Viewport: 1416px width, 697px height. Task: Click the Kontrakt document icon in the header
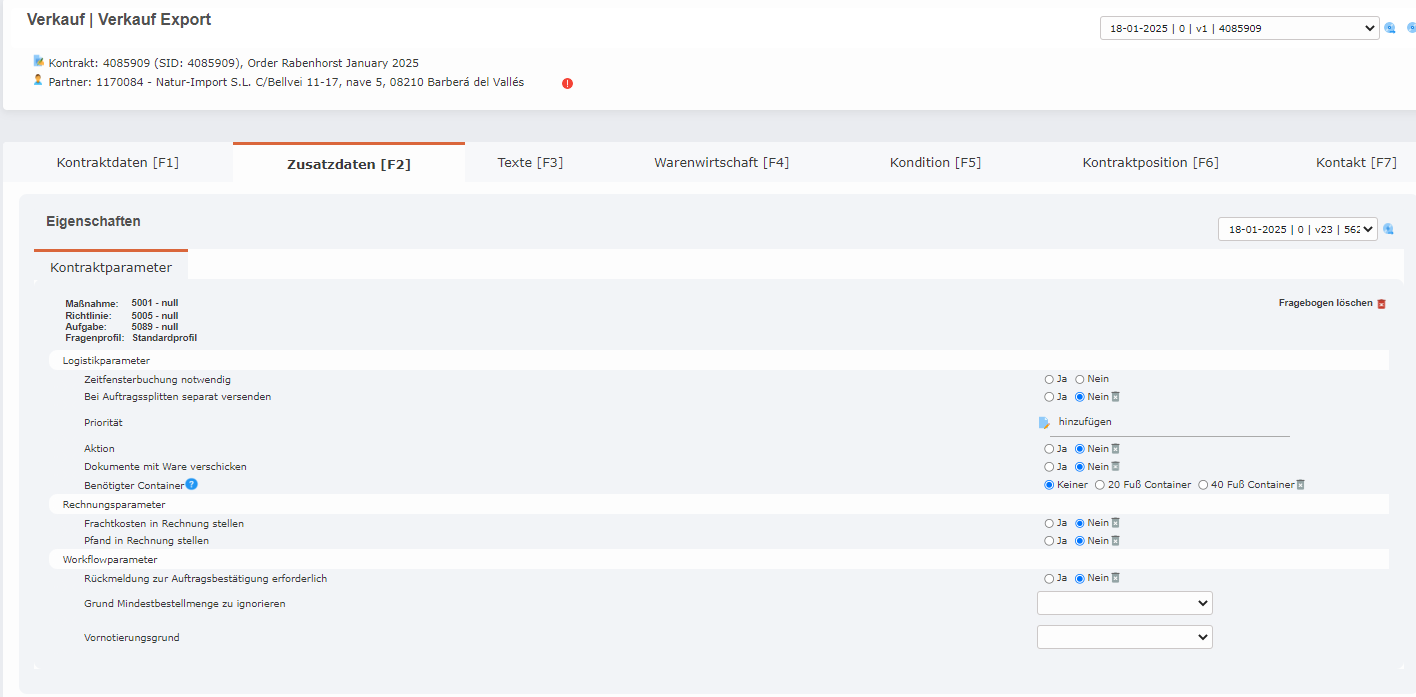point(39,61)
